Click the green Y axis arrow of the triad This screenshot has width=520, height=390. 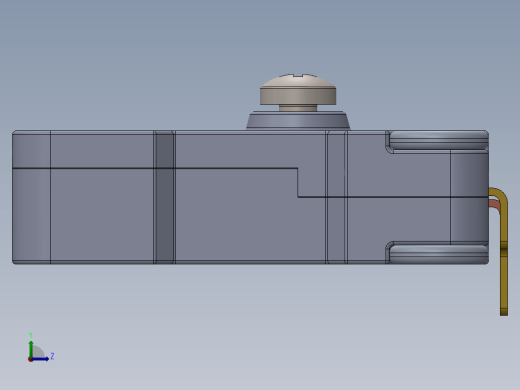31,348
